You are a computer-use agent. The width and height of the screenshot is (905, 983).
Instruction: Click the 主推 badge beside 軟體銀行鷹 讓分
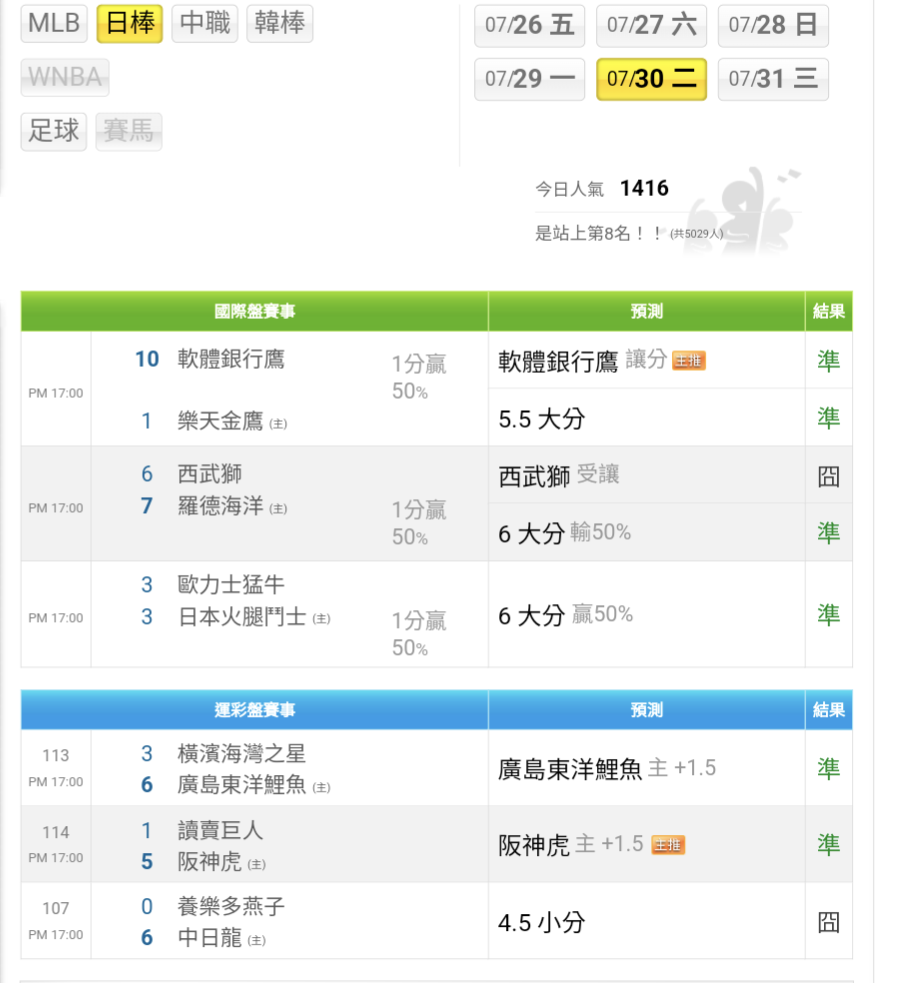(x=689, y=360)
